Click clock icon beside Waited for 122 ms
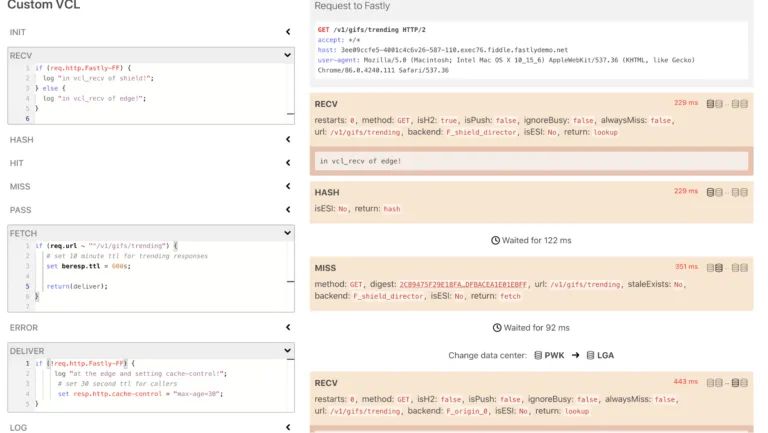768x433 pixels. pyautogui.click(x=495, y=241)
